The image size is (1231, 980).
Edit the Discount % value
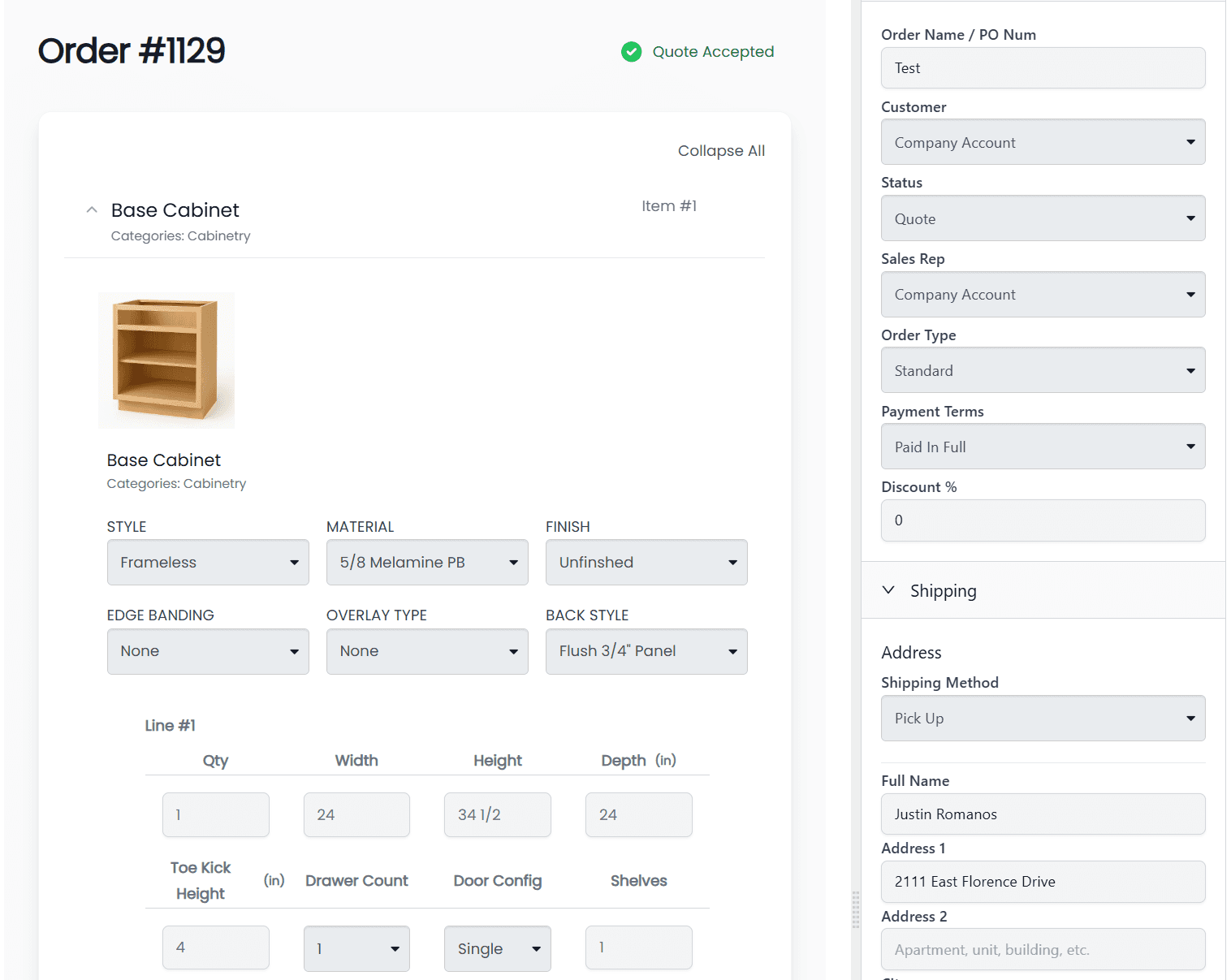1043,520
